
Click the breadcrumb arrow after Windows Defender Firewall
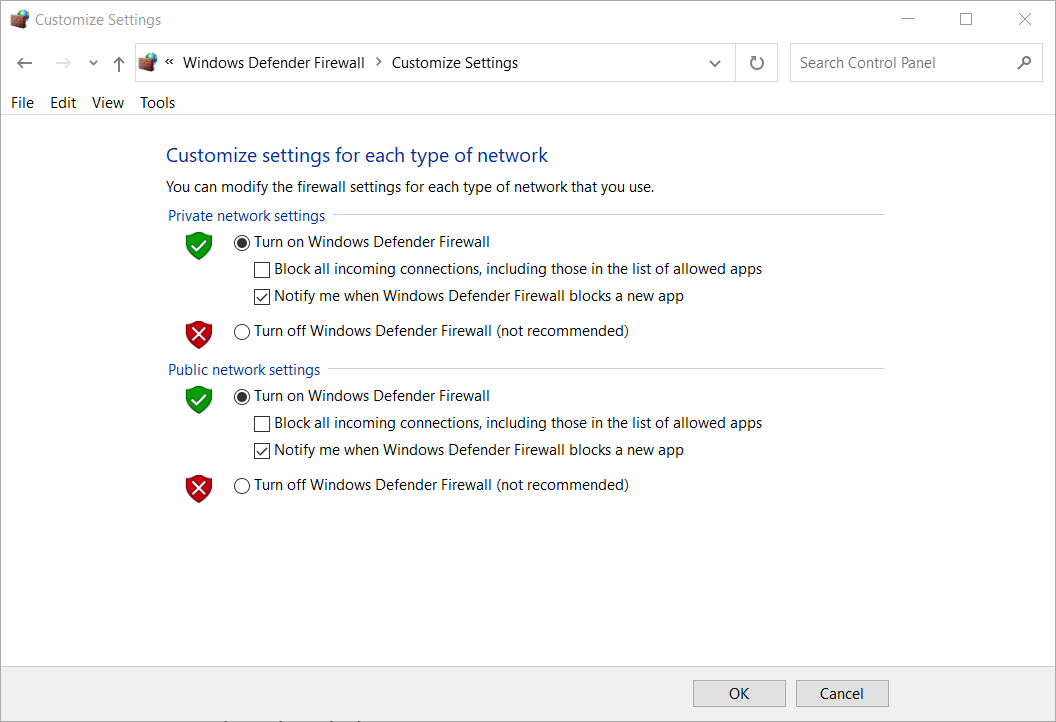378,62
